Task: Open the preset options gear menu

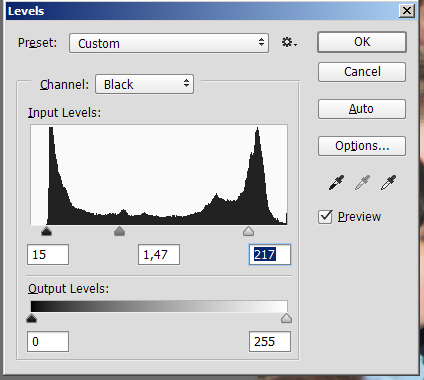Action: click(289, 43)
